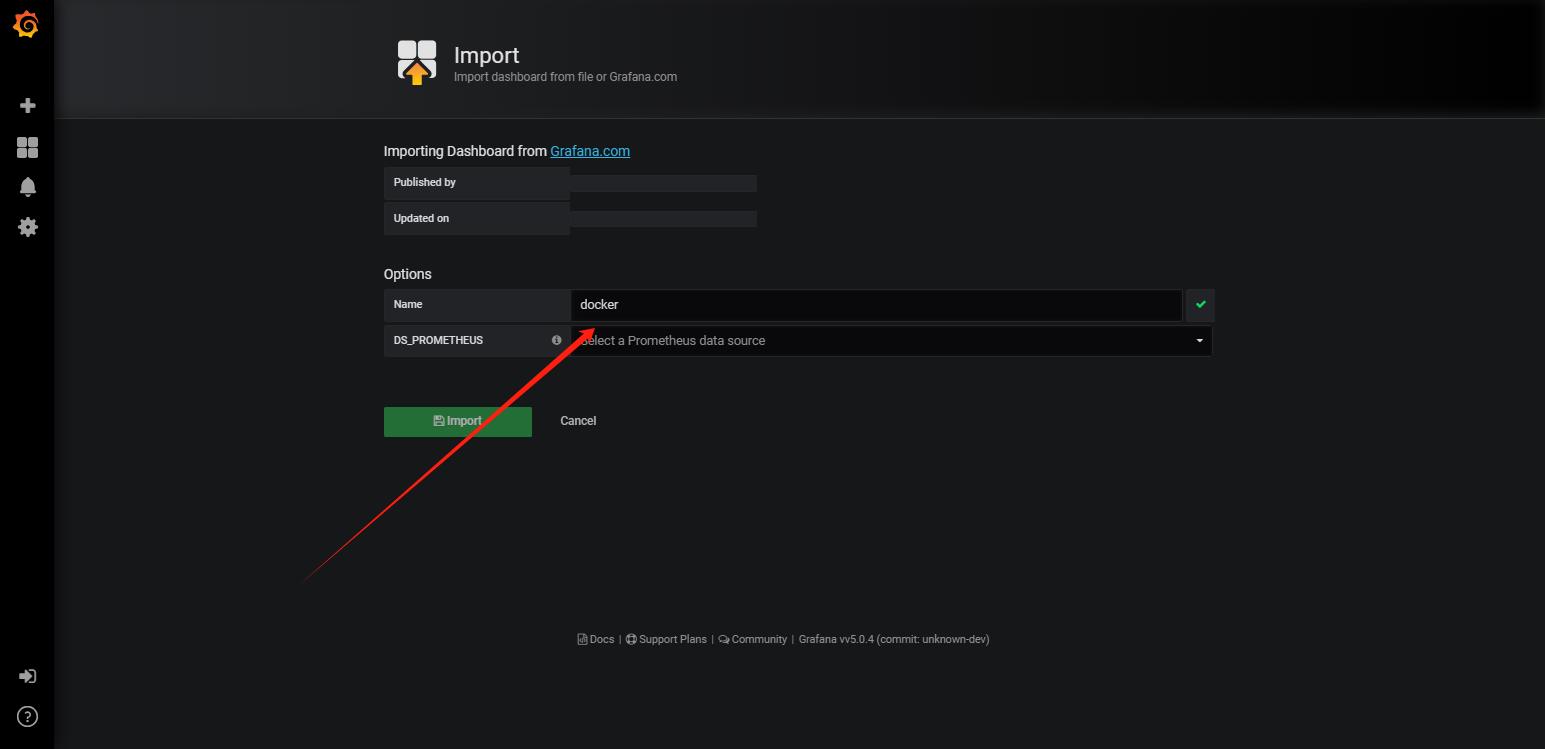Open the Alerting bell icon

tap(28, 187)
